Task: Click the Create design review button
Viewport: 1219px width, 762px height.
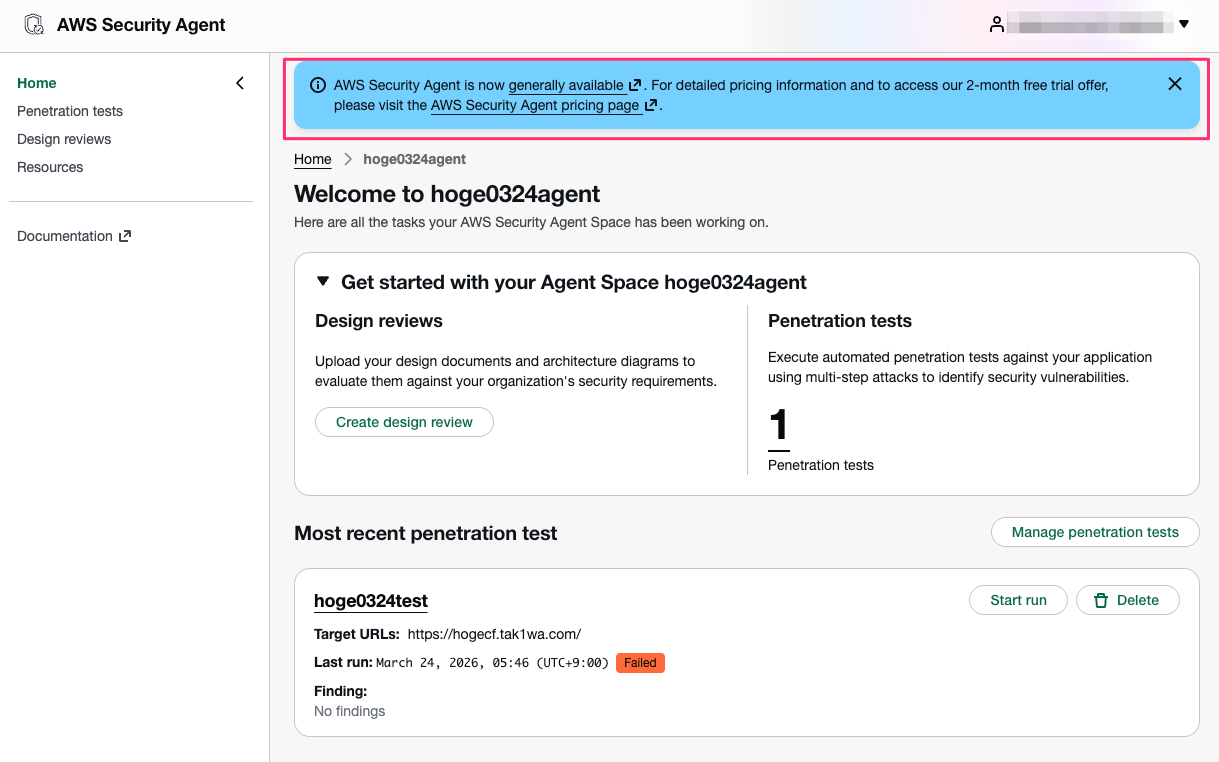Action: pos(404,422)
